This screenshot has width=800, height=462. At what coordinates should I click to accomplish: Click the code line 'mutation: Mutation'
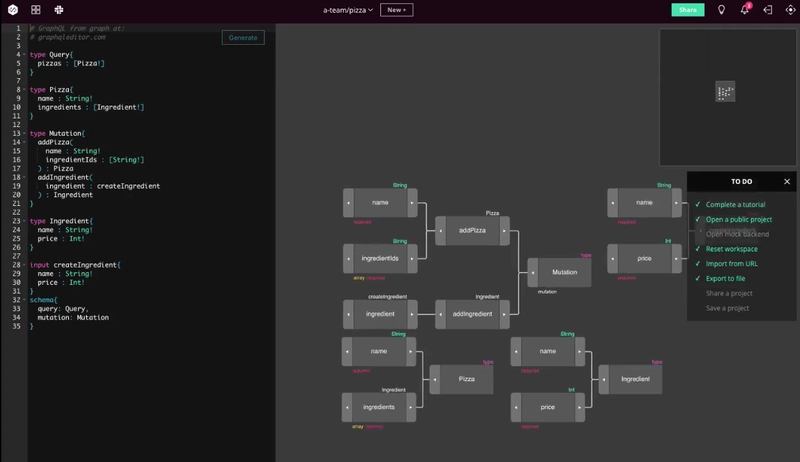(73, 318)
